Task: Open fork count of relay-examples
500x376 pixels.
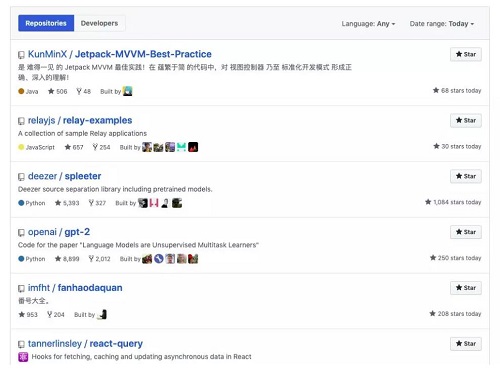Action: pyautogui.click(x=101, y=147)
